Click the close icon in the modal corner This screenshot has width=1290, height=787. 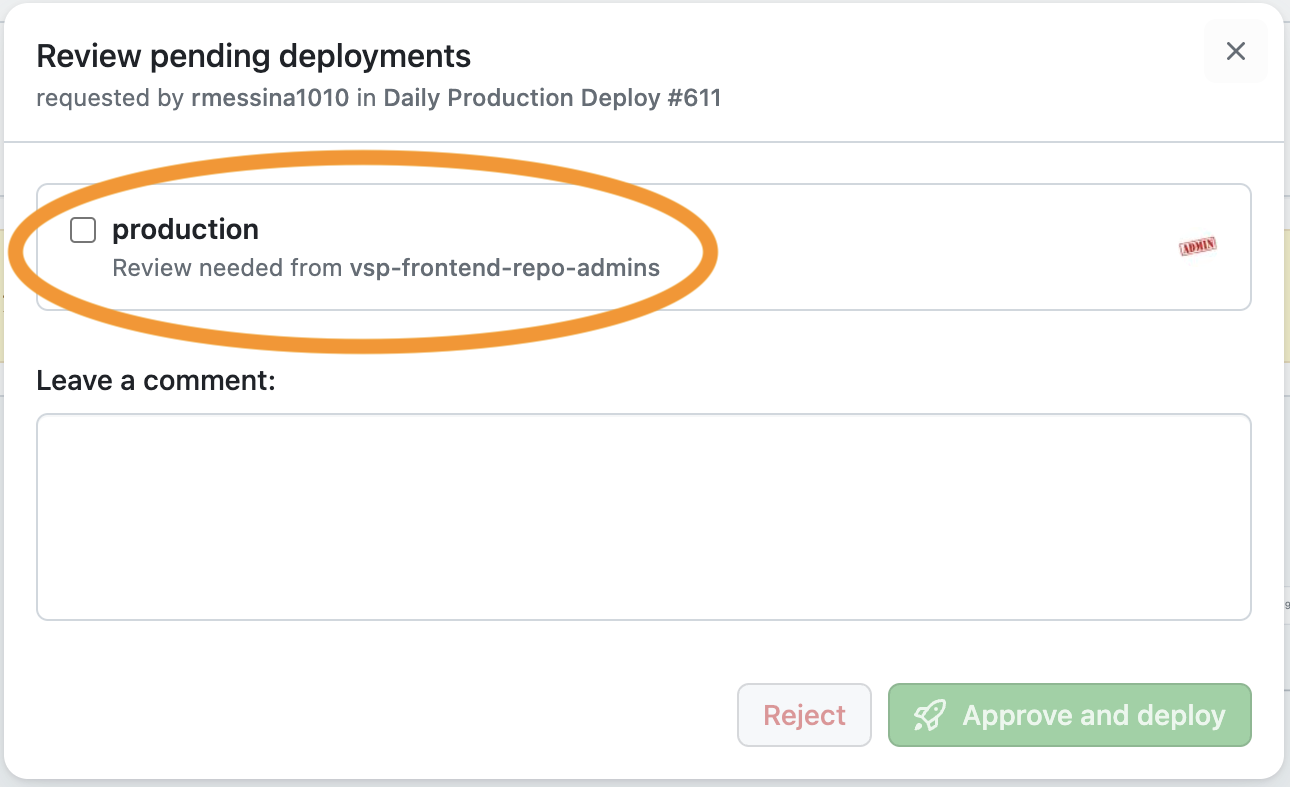click(x=1235, y=51)
